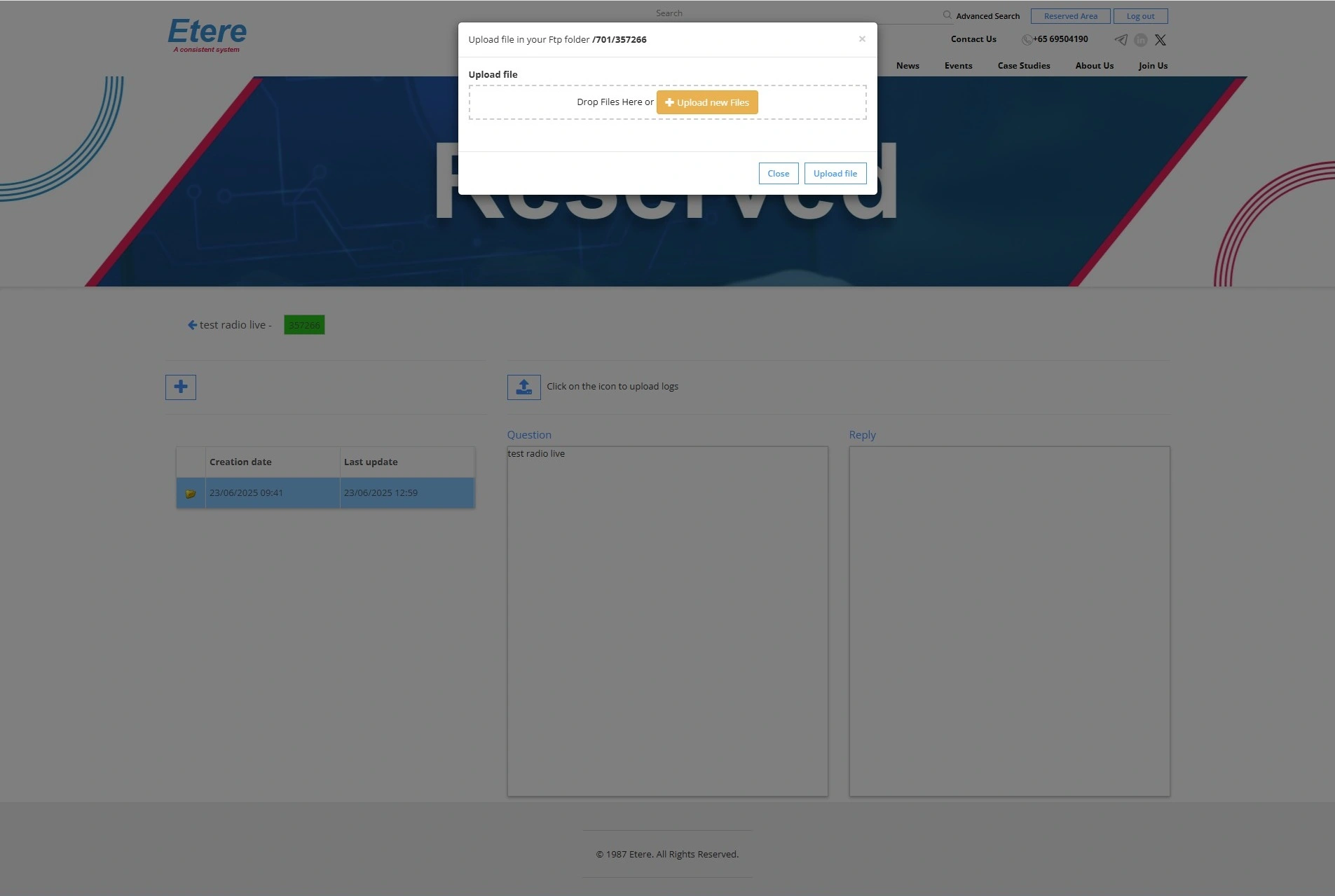Dismiss the upload dialog with the X

[x=862, y=39]
